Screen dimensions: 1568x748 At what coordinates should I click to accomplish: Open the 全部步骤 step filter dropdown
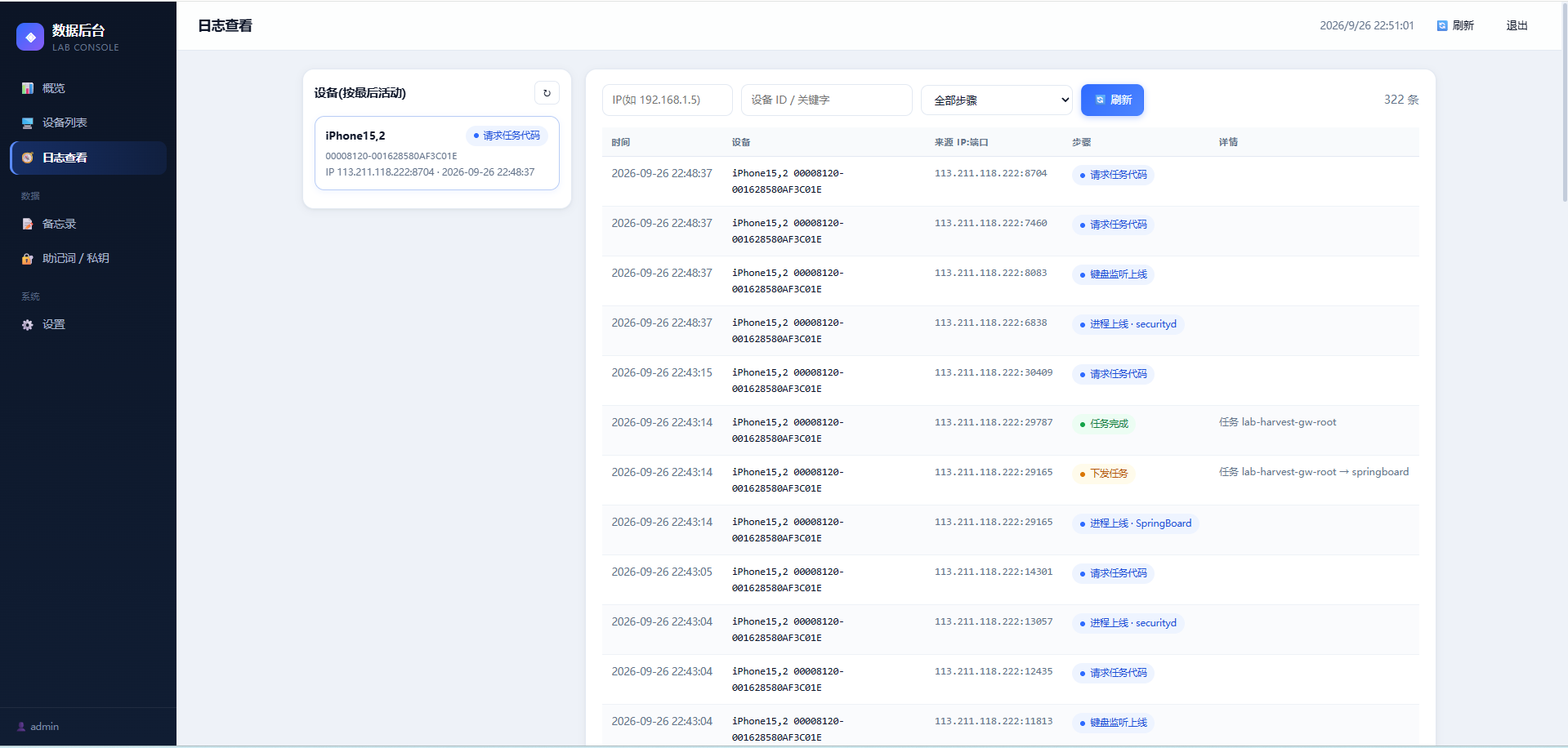(997, 100)
